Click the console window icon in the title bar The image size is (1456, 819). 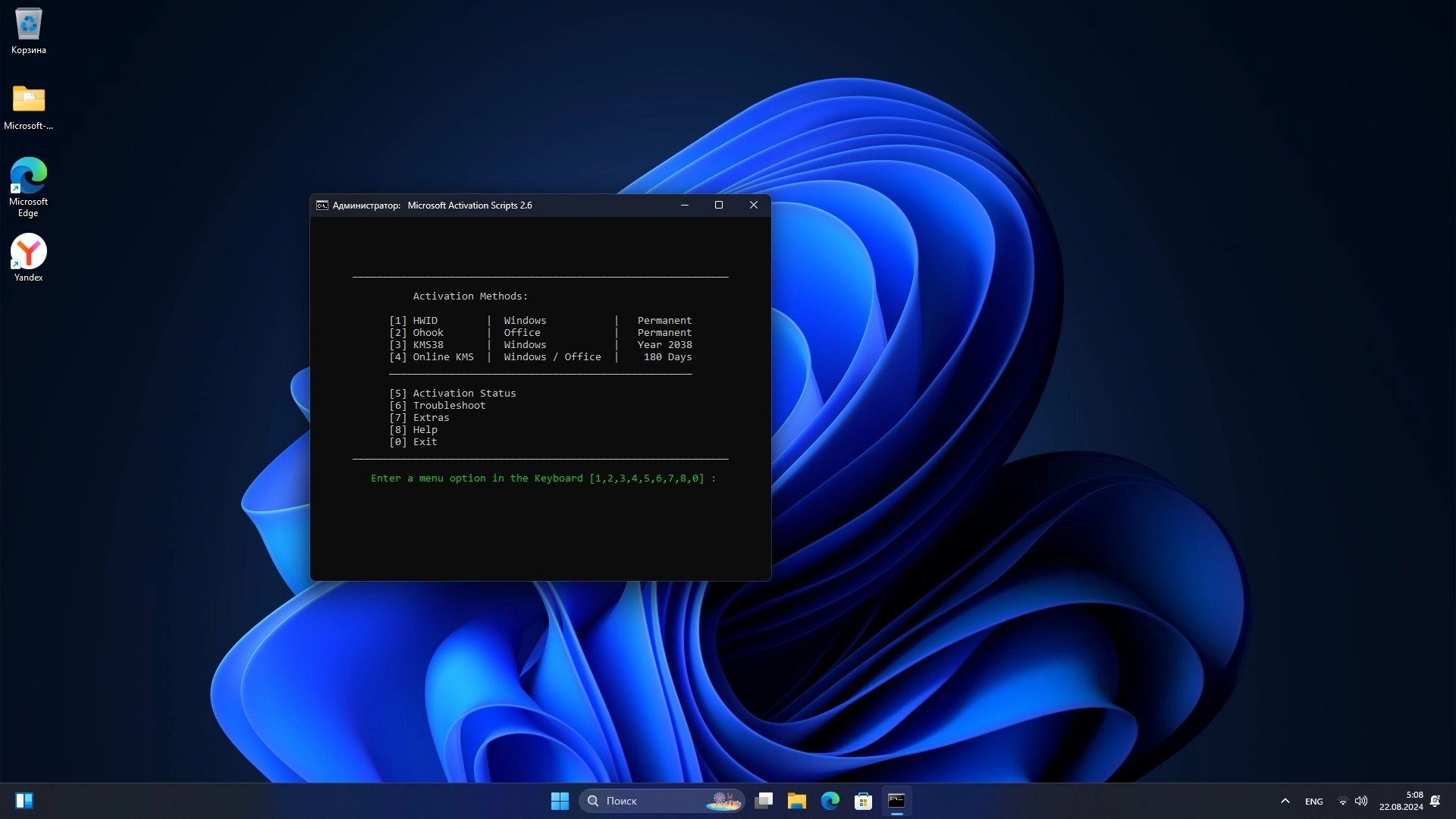point(322,206)
